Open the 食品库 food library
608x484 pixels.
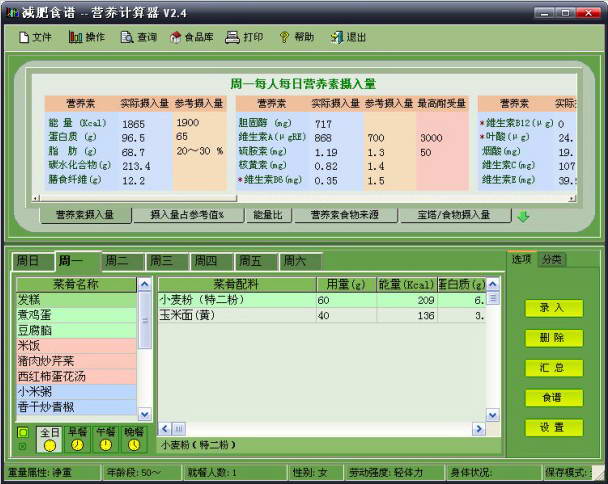tap(190, 37)
